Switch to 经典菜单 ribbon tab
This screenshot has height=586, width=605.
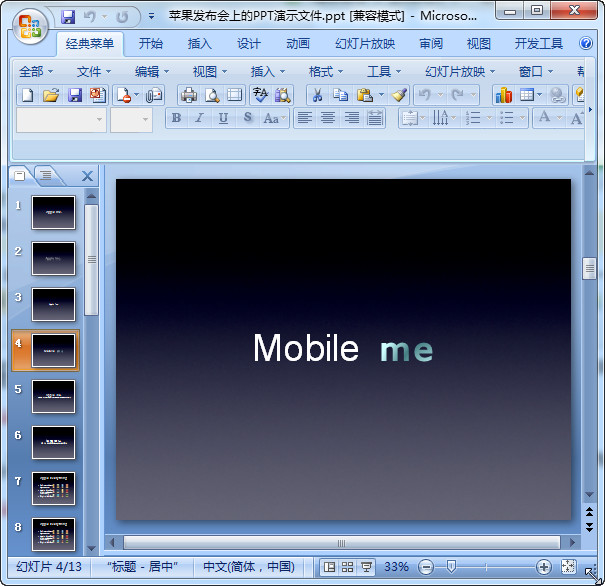click(90, 44)
